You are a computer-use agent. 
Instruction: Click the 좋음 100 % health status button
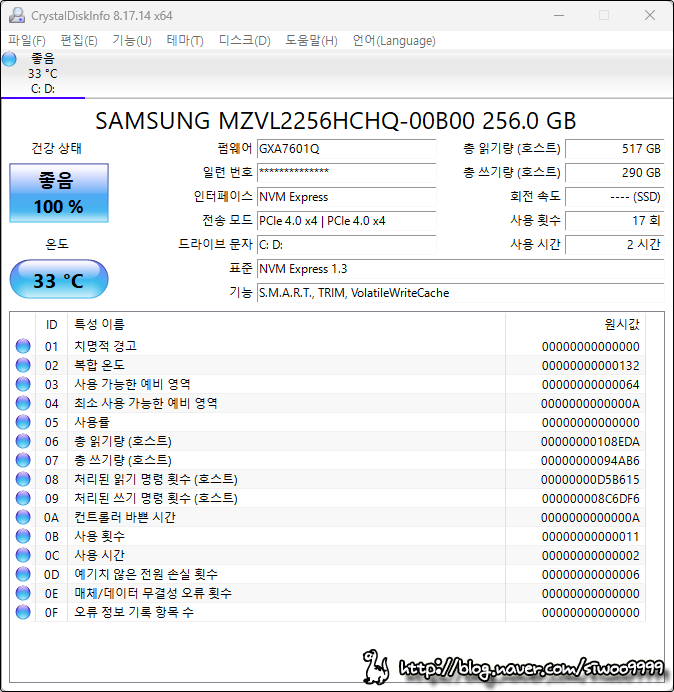[x=59, y=193]
